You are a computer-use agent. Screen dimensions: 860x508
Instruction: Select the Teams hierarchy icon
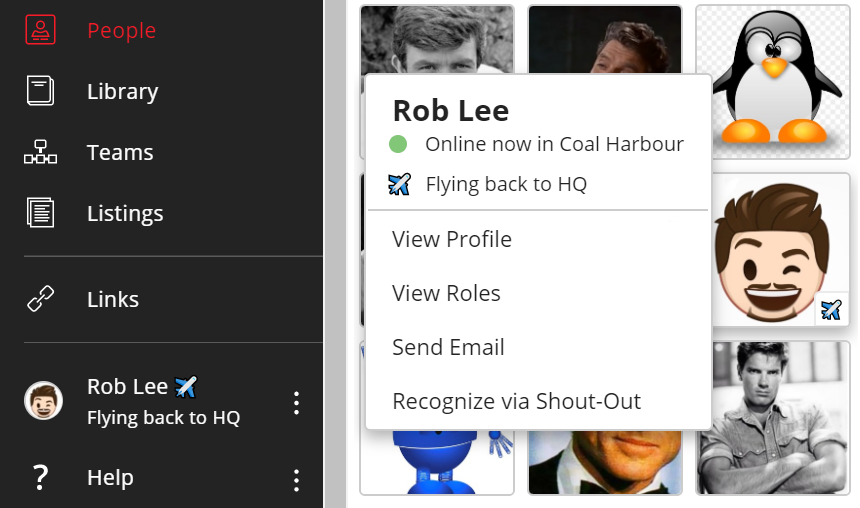[40, 152]
